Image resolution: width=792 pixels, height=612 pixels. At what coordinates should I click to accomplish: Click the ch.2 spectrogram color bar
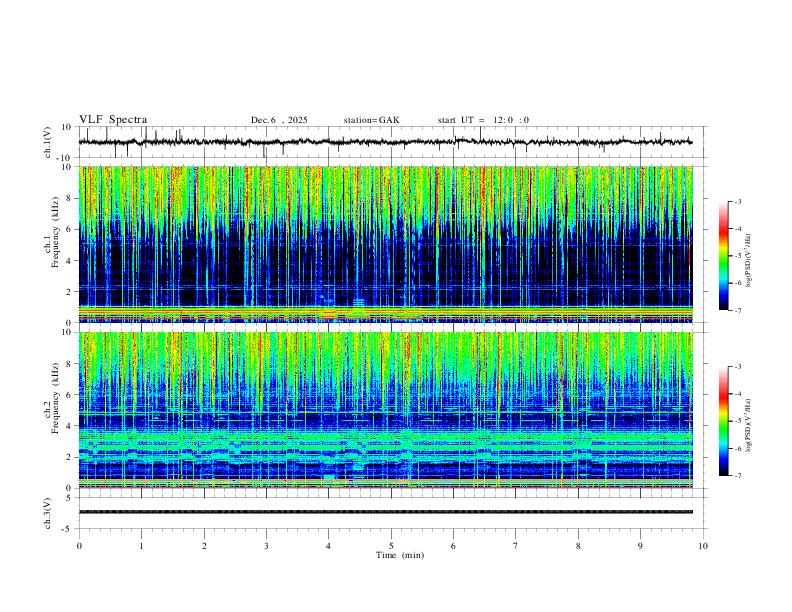coord(723,421)
